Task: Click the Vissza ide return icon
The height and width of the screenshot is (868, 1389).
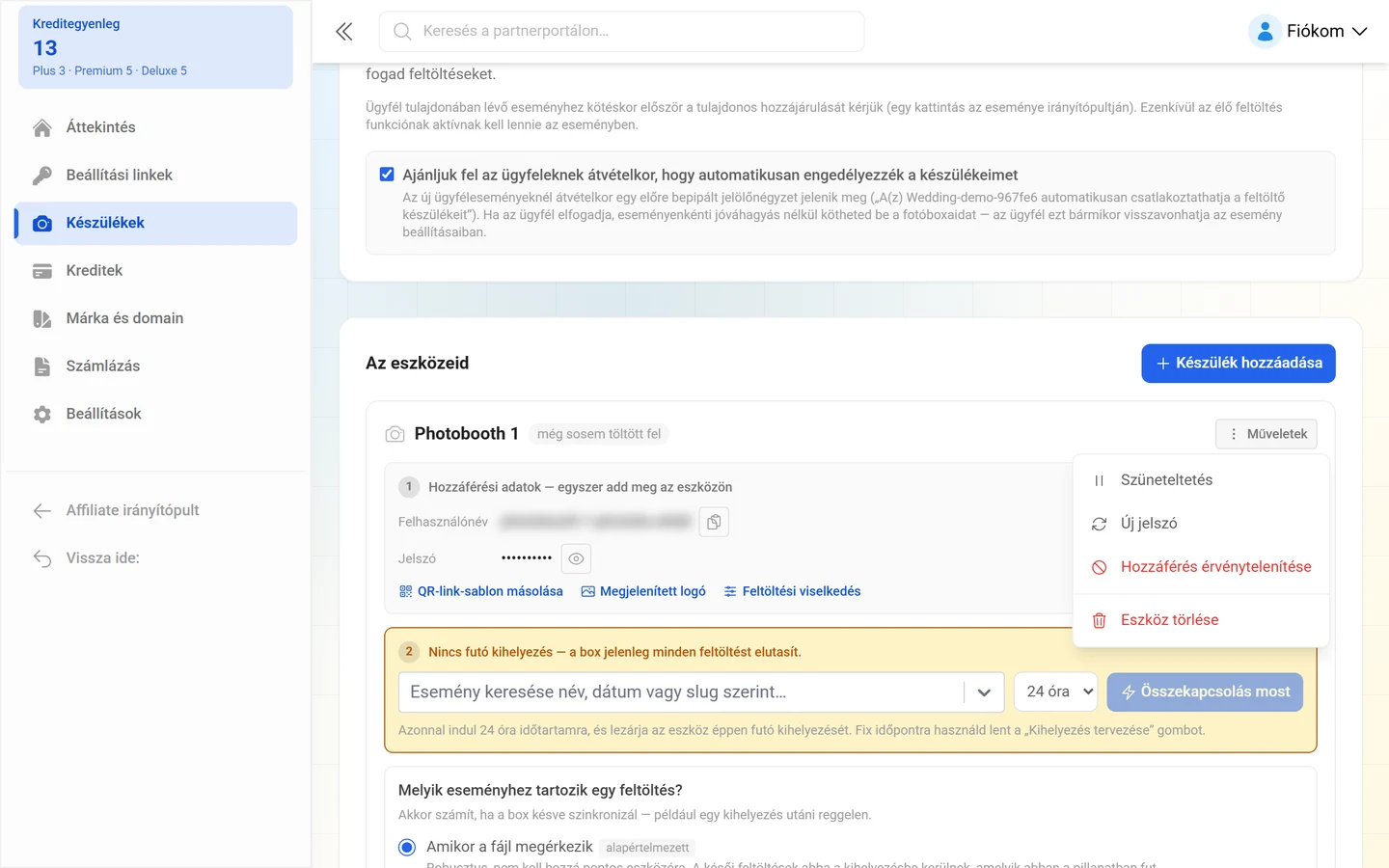Action: (42, 558)
